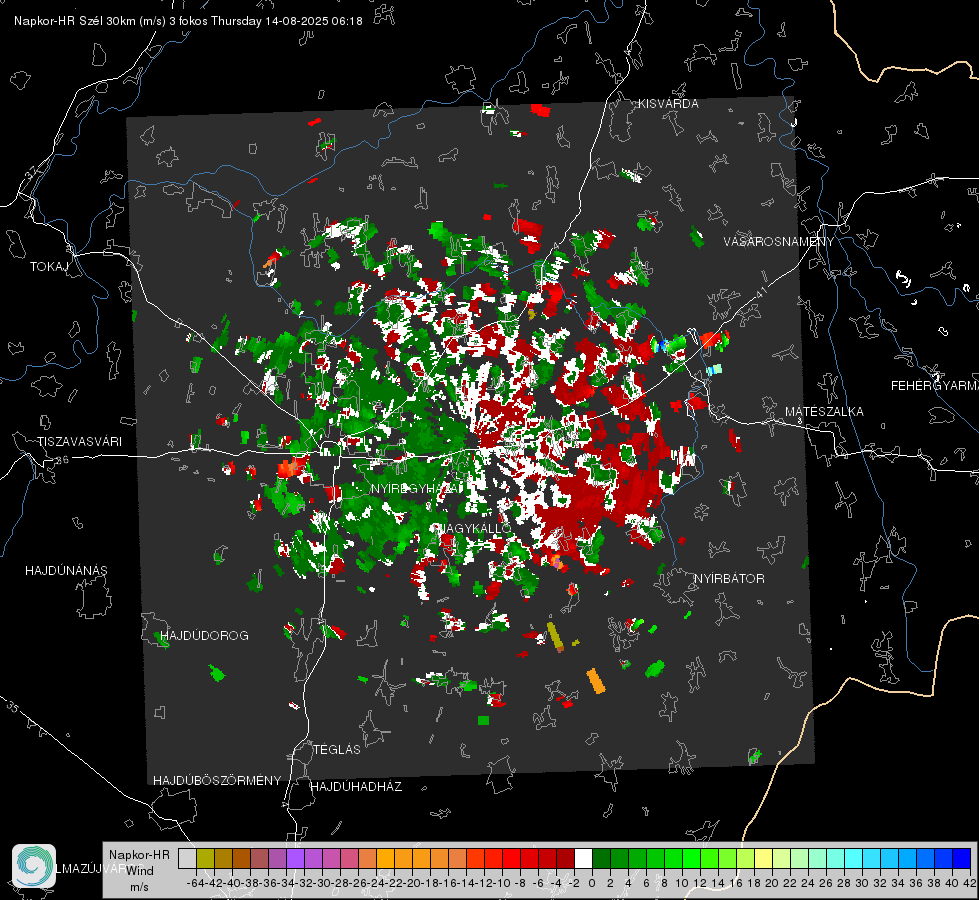Click the olive swatch between -64 and -42
This screenshot has height=900, width=979.
[x=205, y=858]
